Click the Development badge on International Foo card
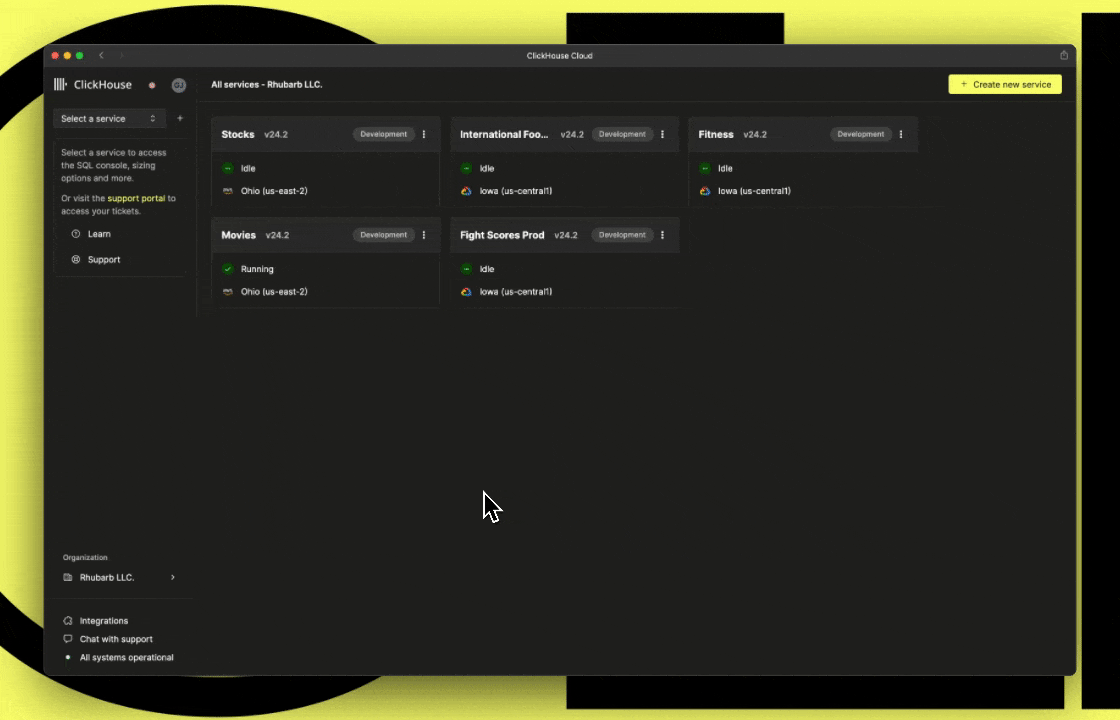This screenshot has height=720, width=1120. pos(622,134)
